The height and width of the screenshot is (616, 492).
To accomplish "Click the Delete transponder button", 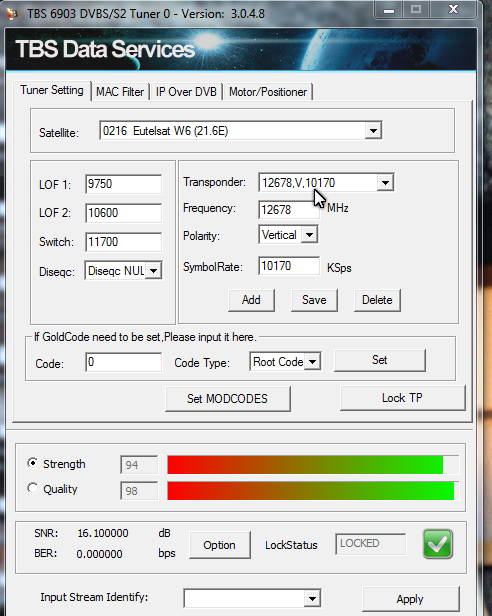I will tap(377, 300).
